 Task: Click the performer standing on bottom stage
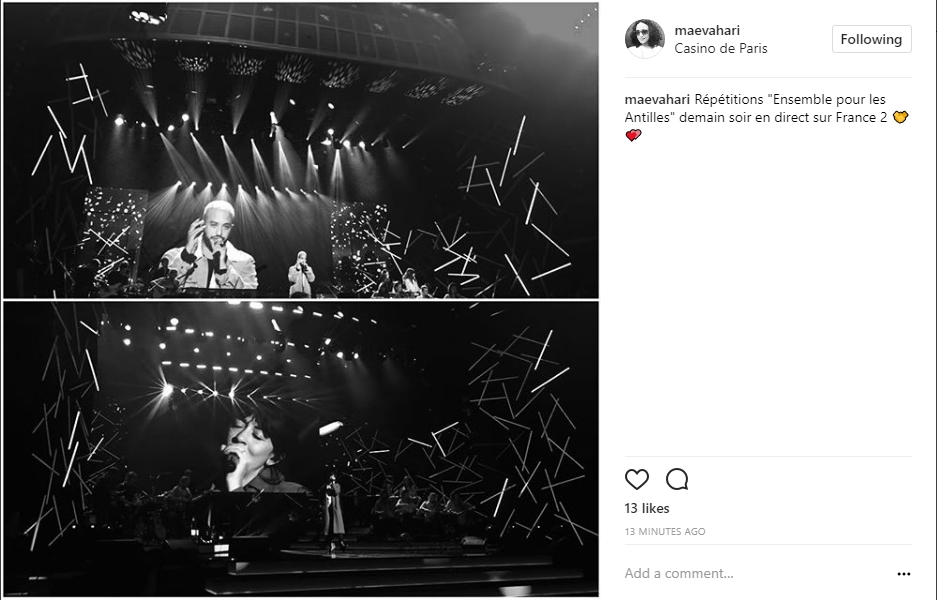coord(333,511)
